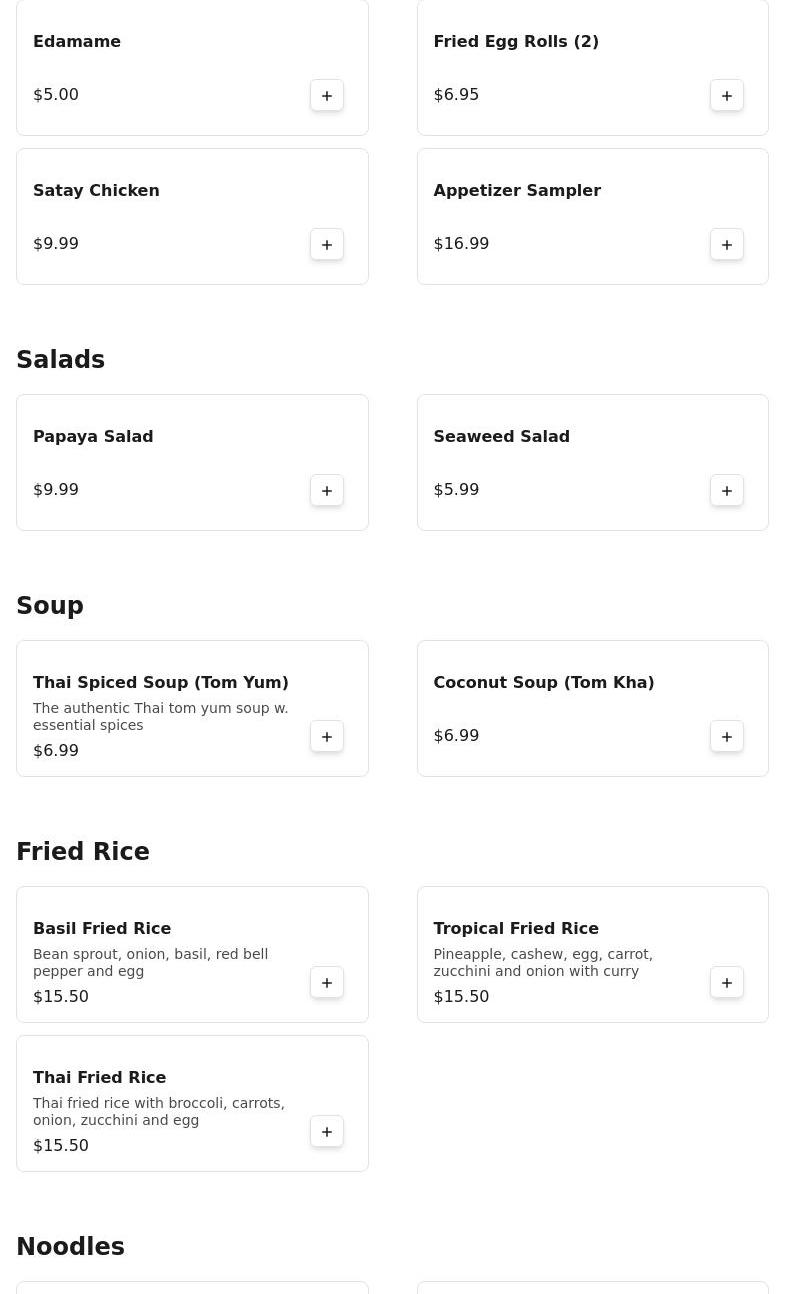
Task: Click the Salads section heading
Action: click(x=60, y=360)
